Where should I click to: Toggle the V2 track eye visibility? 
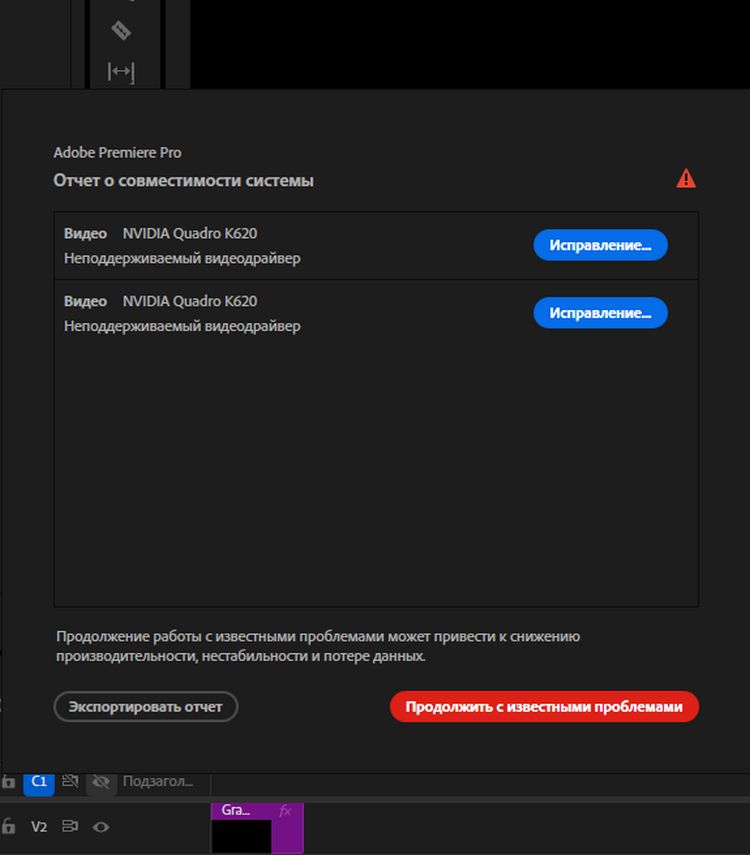tap(101, 827)
